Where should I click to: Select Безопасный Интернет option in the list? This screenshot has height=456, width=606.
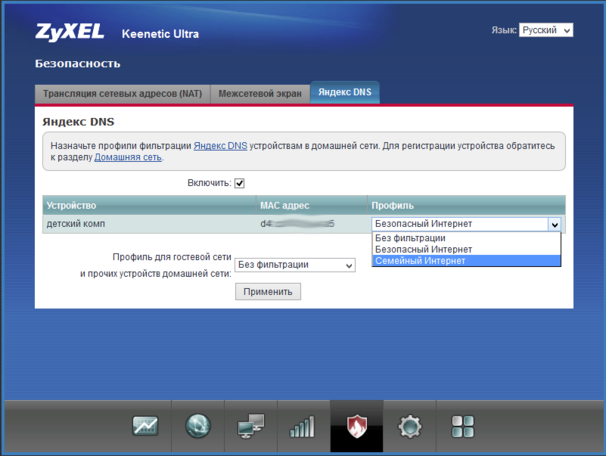tap(466, 249)
